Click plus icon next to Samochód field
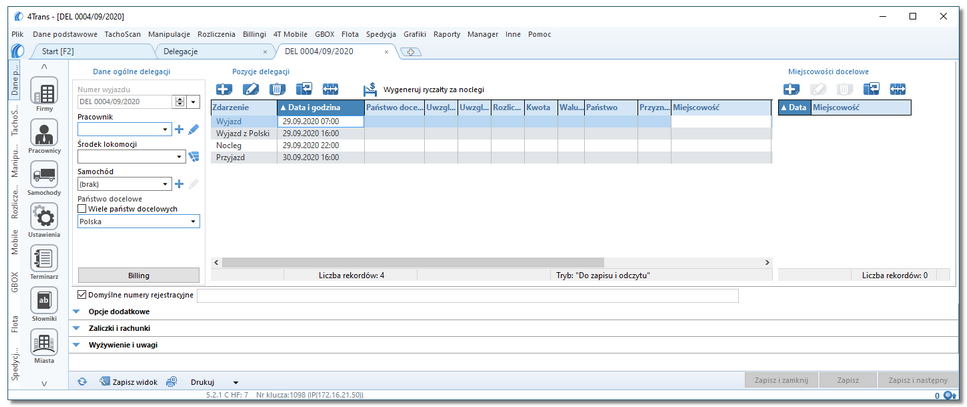Screen dimensions: 967x407 (179, 184)
